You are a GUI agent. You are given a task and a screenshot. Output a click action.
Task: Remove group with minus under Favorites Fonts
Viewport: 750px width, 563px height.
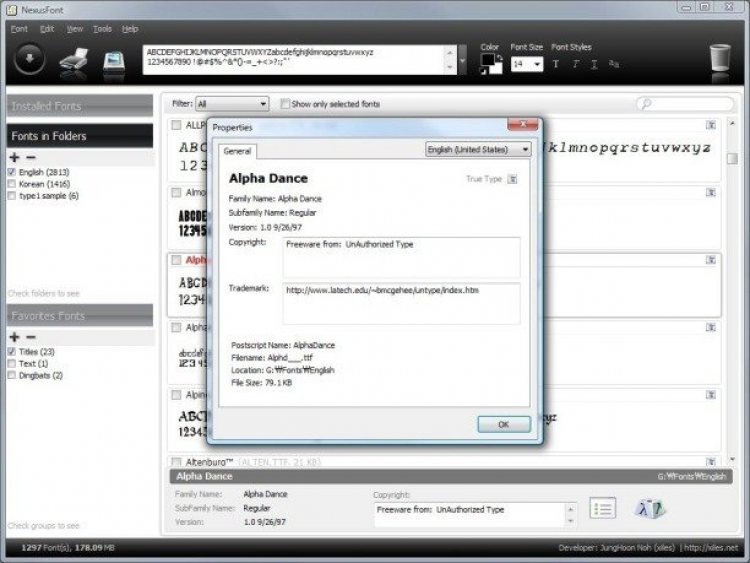click(x=31, y=337)
